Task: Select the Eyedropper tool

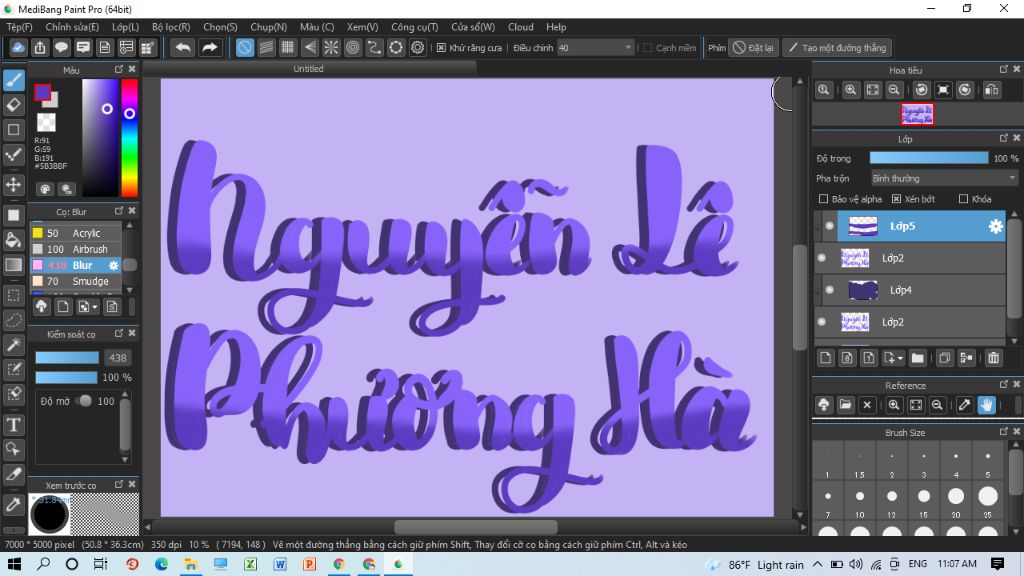Action: coord(13,505)
